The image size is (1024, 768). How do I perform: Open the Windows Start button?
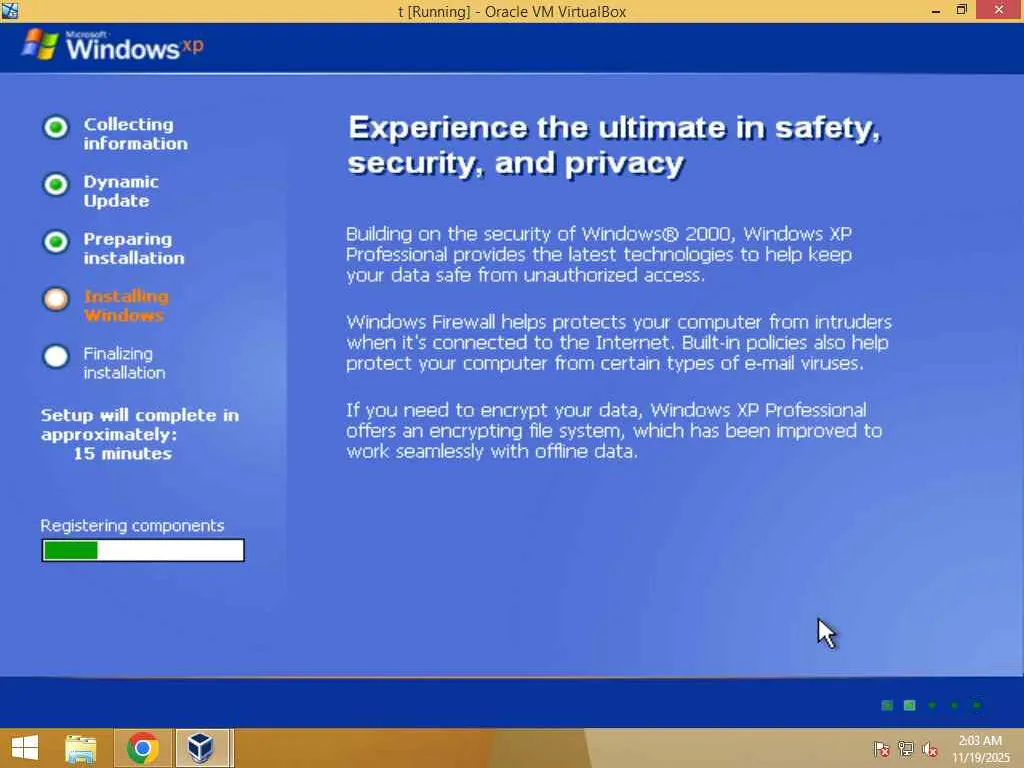coord(25,748)
